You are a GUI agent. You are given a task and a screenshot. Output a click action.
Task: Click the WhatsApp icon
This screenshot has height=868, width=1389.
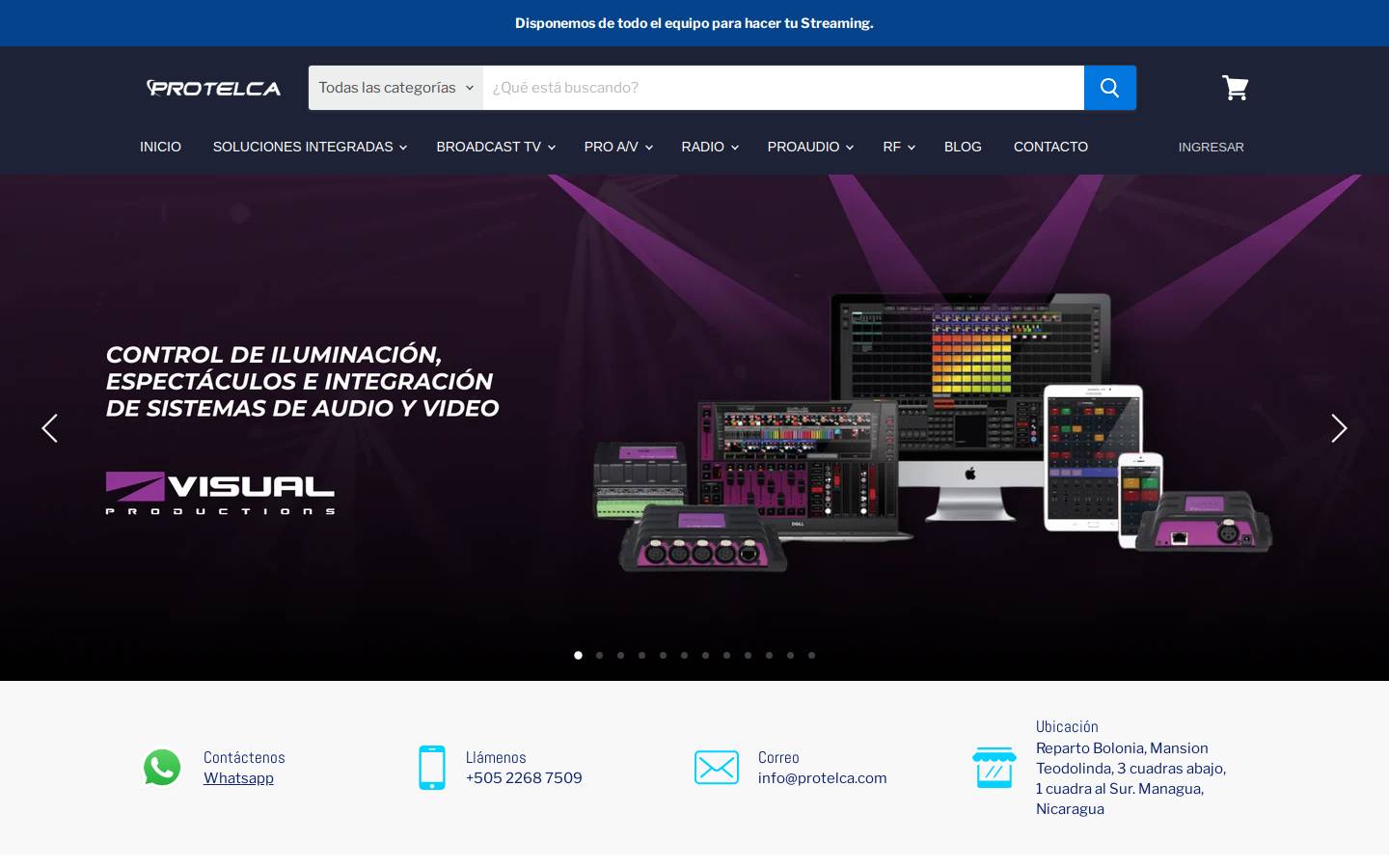(162, 768)
